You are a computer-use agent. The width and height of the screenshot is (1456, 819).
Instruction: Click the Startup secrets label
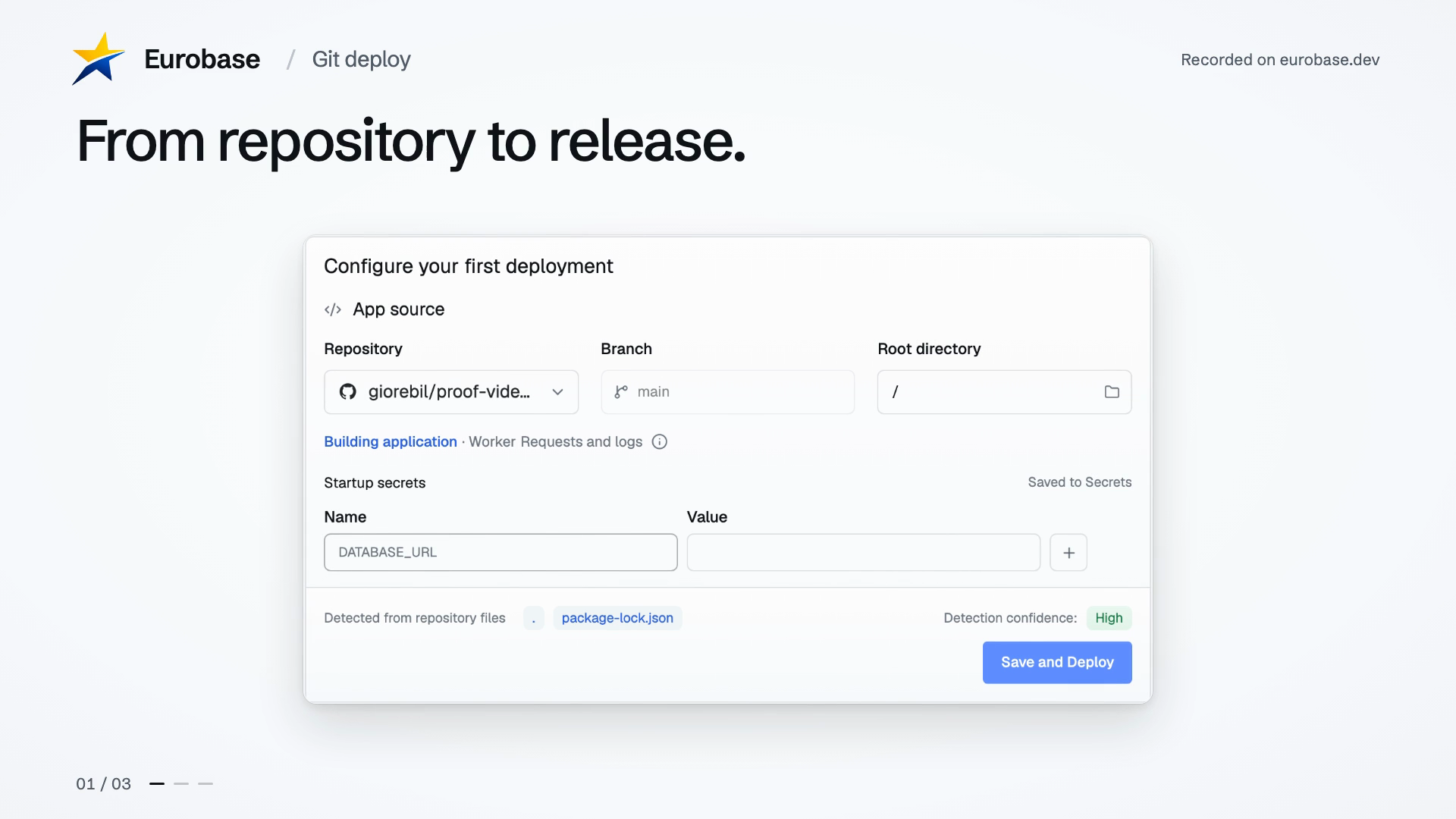pos(375,483)
